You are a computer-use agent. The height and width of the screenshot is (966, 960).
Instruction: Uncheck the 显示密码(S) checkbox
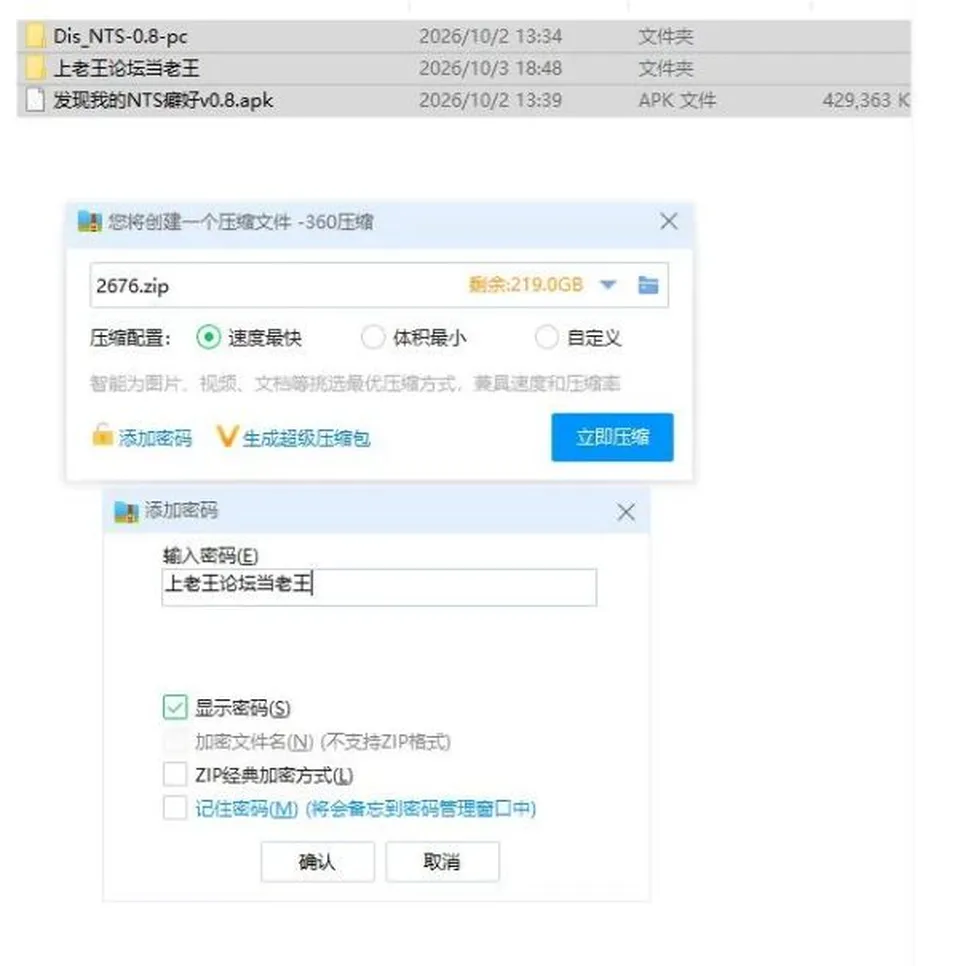click(x=175, y=707)
